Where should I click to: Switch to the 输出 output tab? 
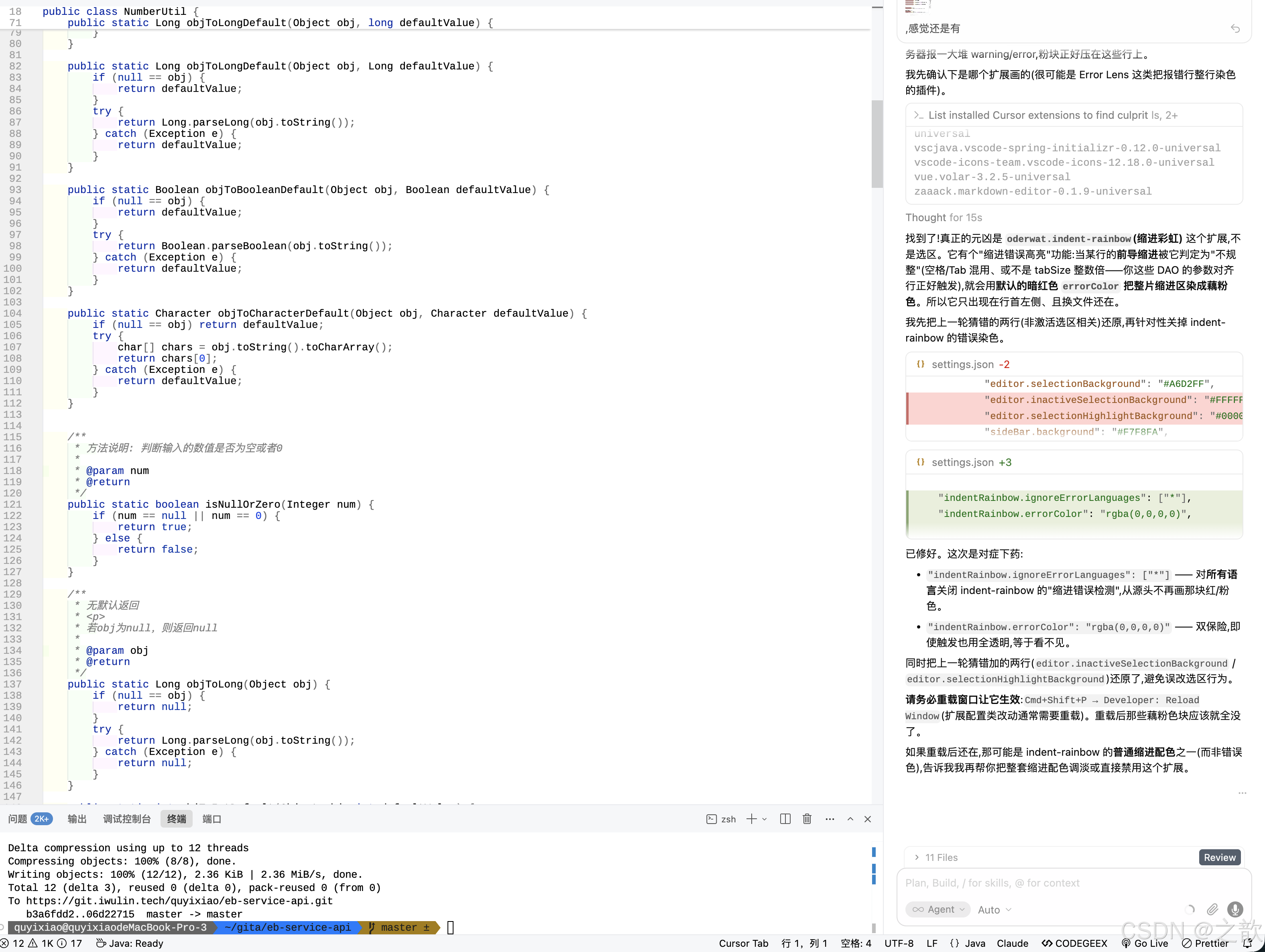point(77,819)
